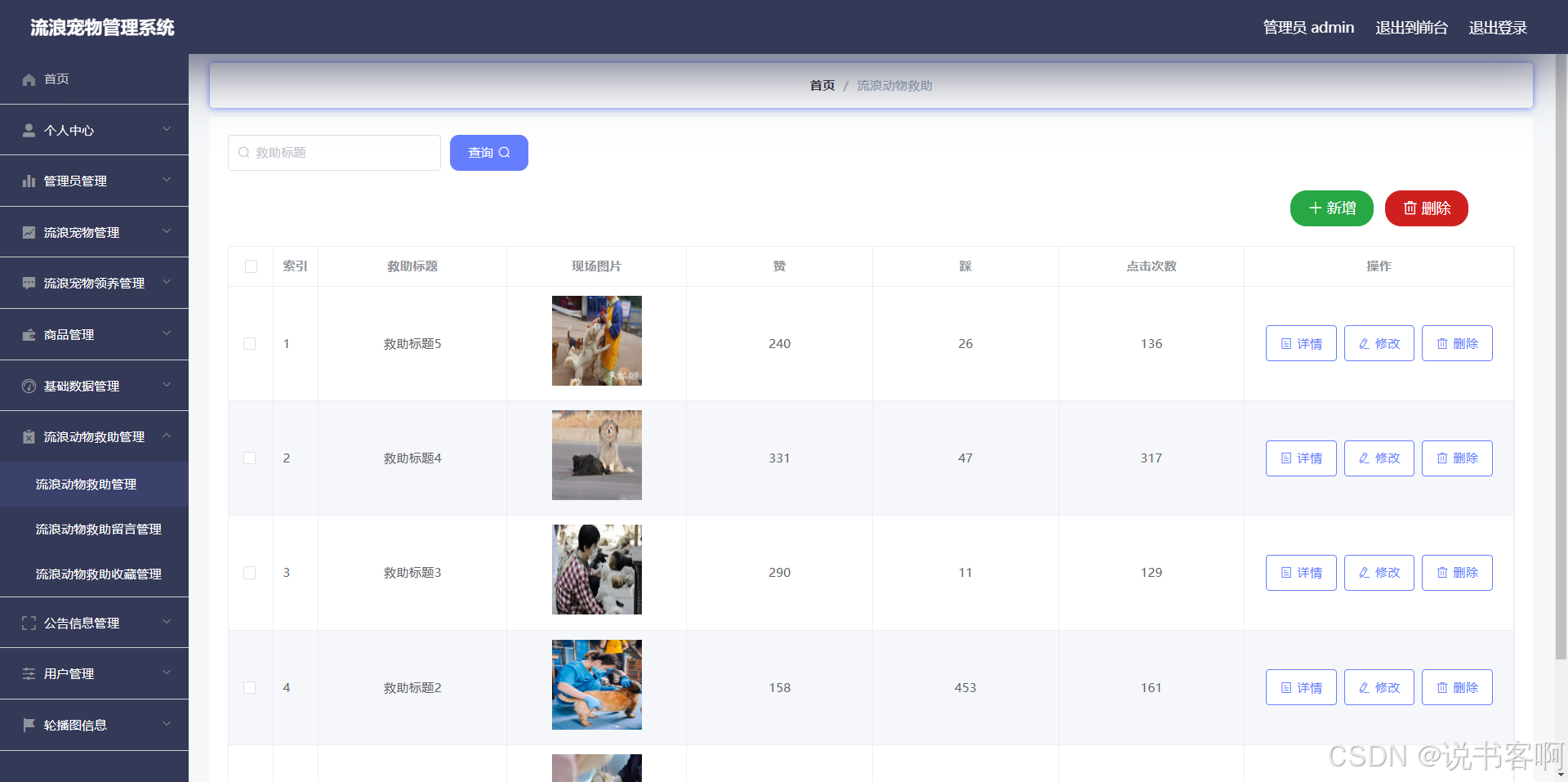1568x782 pixels.
Task: Click the 查询 search button
Action: 488,153
